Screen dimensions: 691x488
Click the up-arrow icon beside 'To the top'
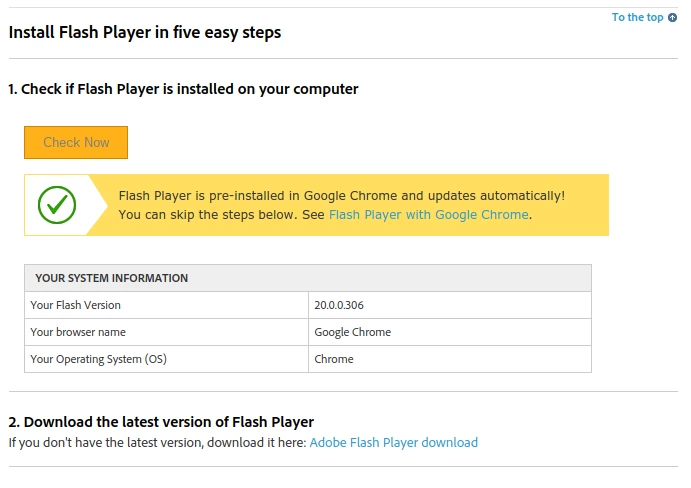click(x=672, y=18)
